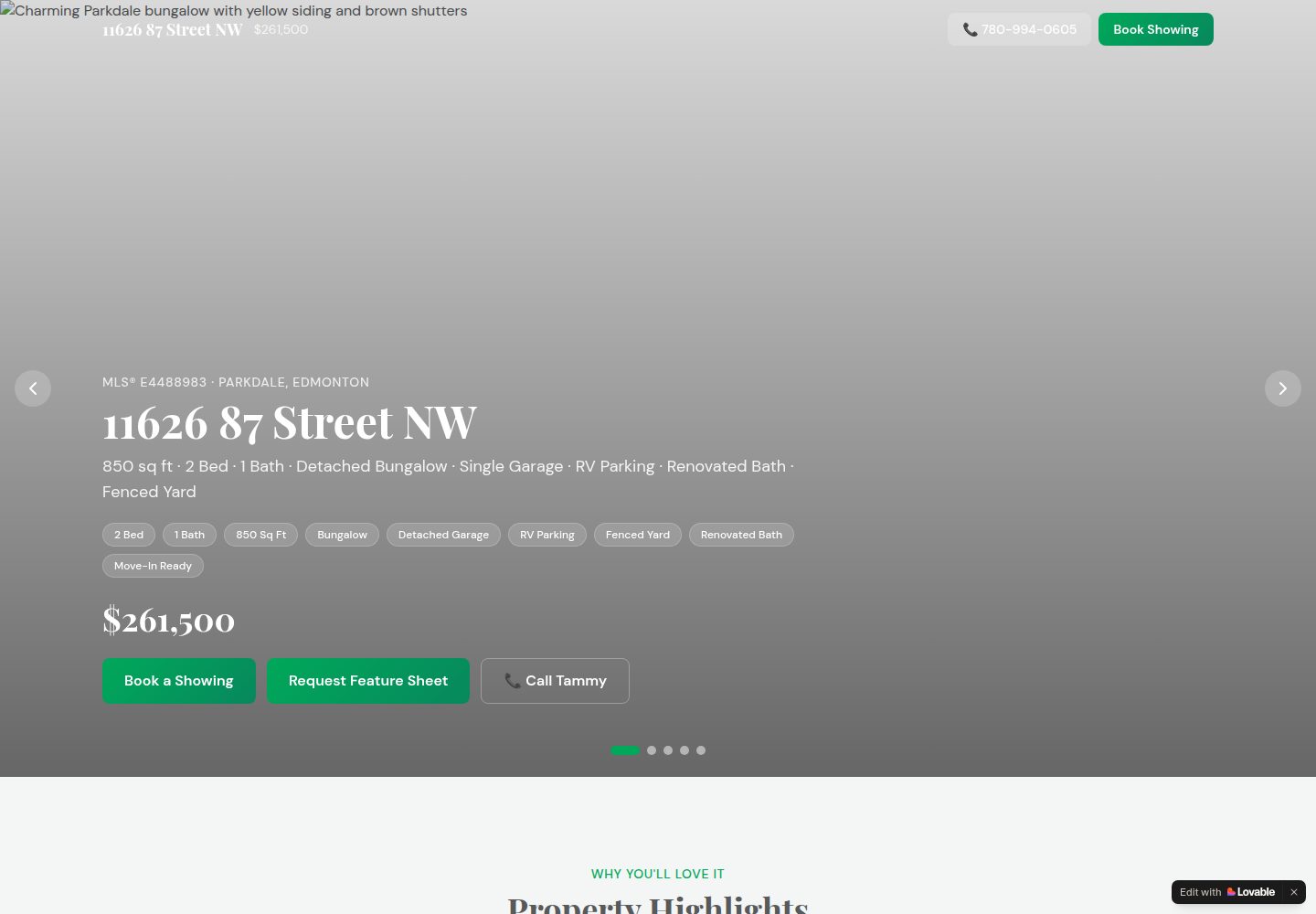Jump to fifth carousel slide dot
The width and height of the screenshot is (1316, 914).
click(x=701, y=750)
